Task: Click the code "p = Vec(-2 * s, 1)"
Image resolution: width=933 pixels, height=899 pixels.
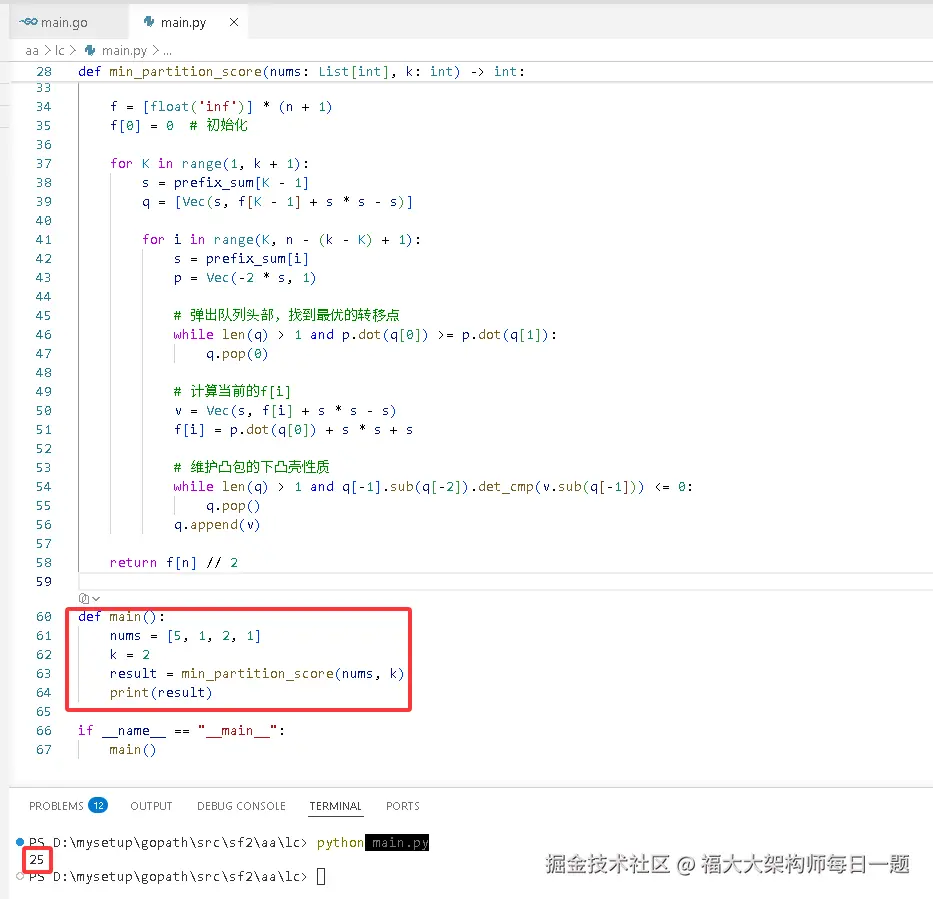Action: (245, 278)
